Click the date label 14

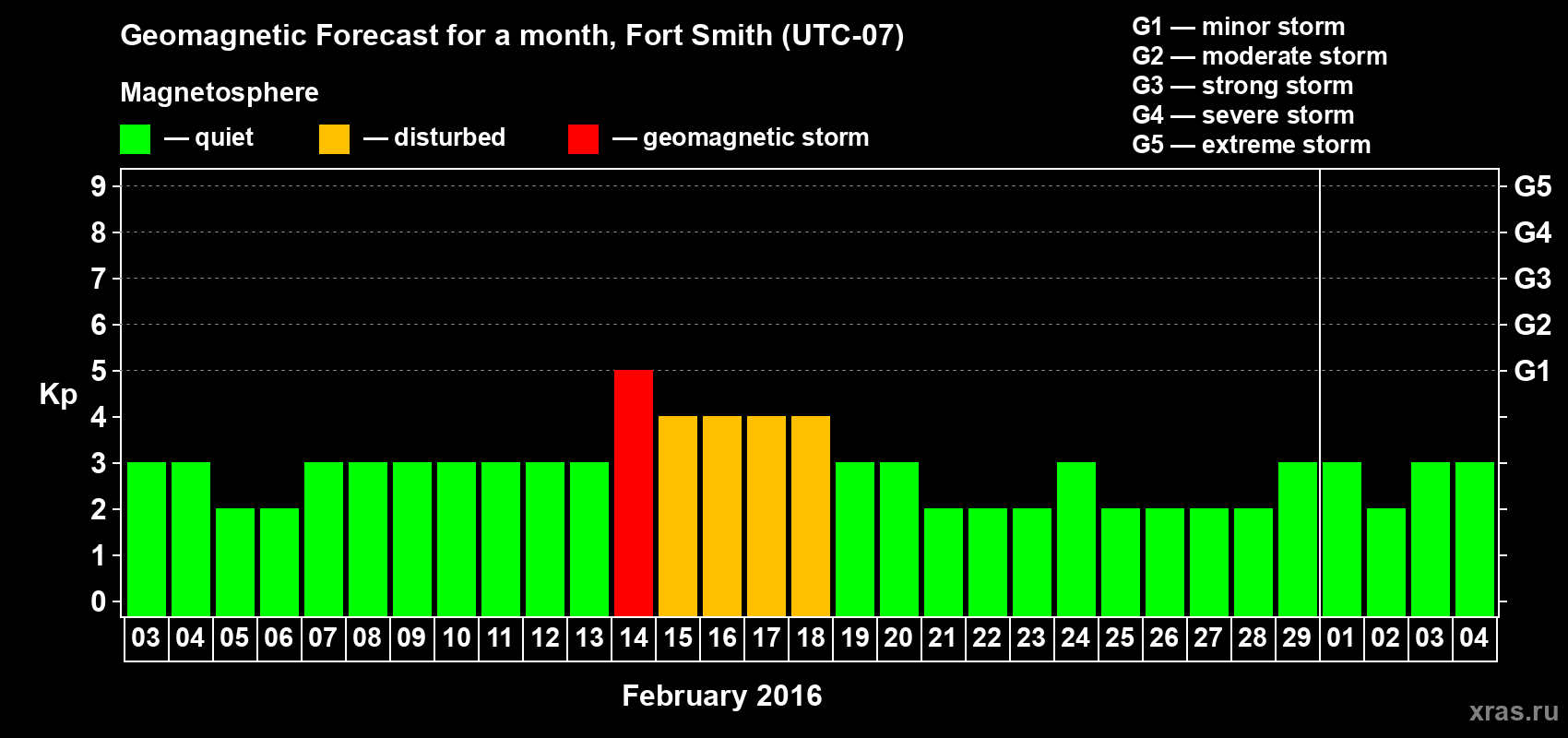pyautogui.click(x=633, y=637)
